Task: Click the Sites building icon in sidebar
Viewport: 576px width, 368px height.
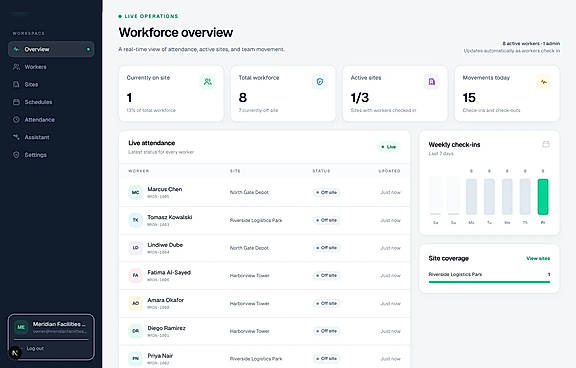Action: 16,84
